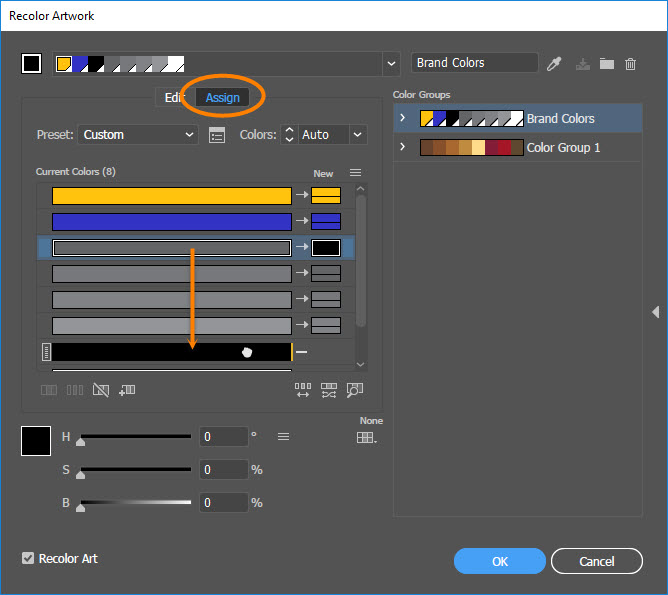Click arrow next to yellow color row

[302, 195]
